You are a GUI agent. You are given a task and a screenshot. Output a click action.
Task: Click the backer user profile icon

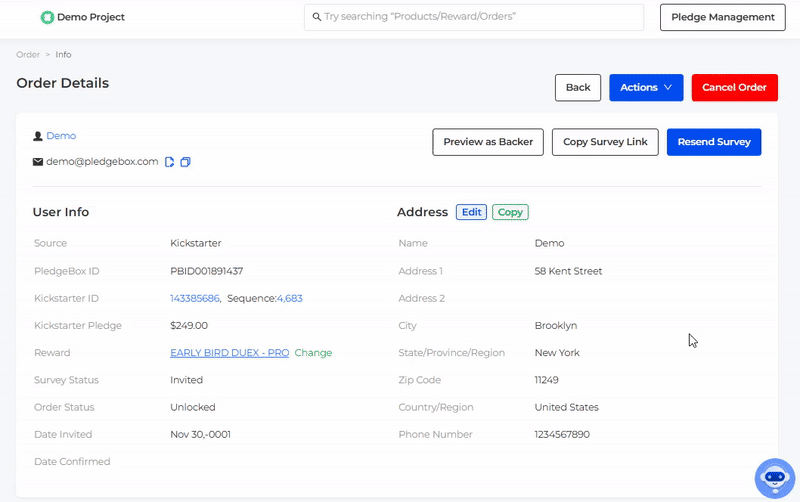pos(38,136)
